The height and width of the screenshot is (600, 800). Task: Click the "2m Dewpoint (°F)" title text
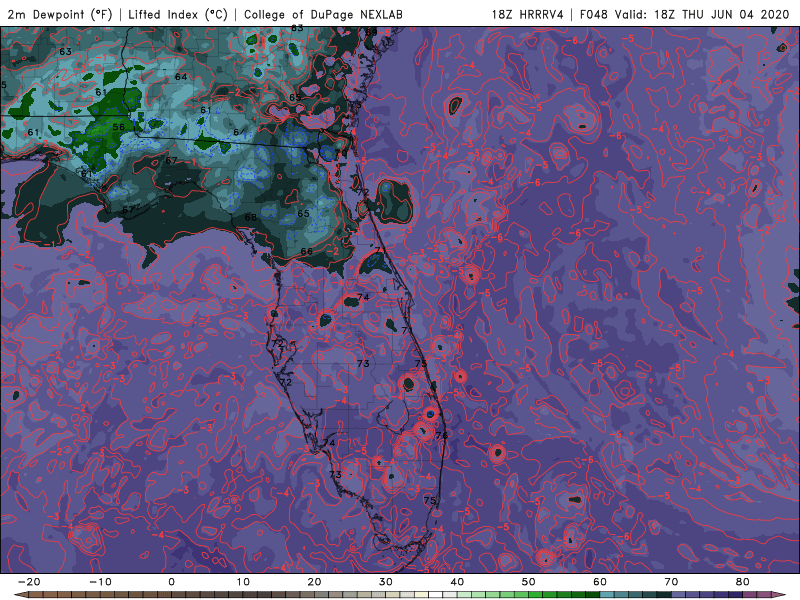pyautogui.click(x=60, y=14)
